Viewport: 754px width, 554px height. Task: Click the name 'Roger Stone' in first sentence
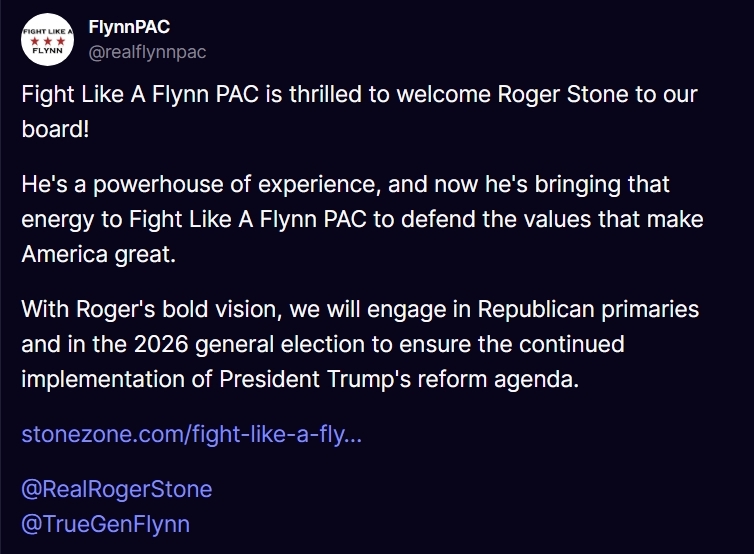click(x=563, y=94)
